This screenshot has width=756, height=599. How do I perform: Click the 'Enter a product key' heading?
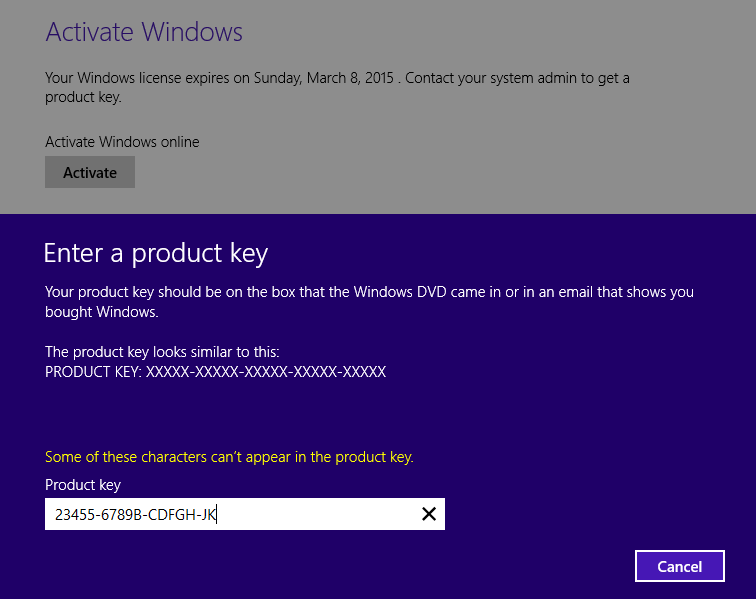click(156, 253)
